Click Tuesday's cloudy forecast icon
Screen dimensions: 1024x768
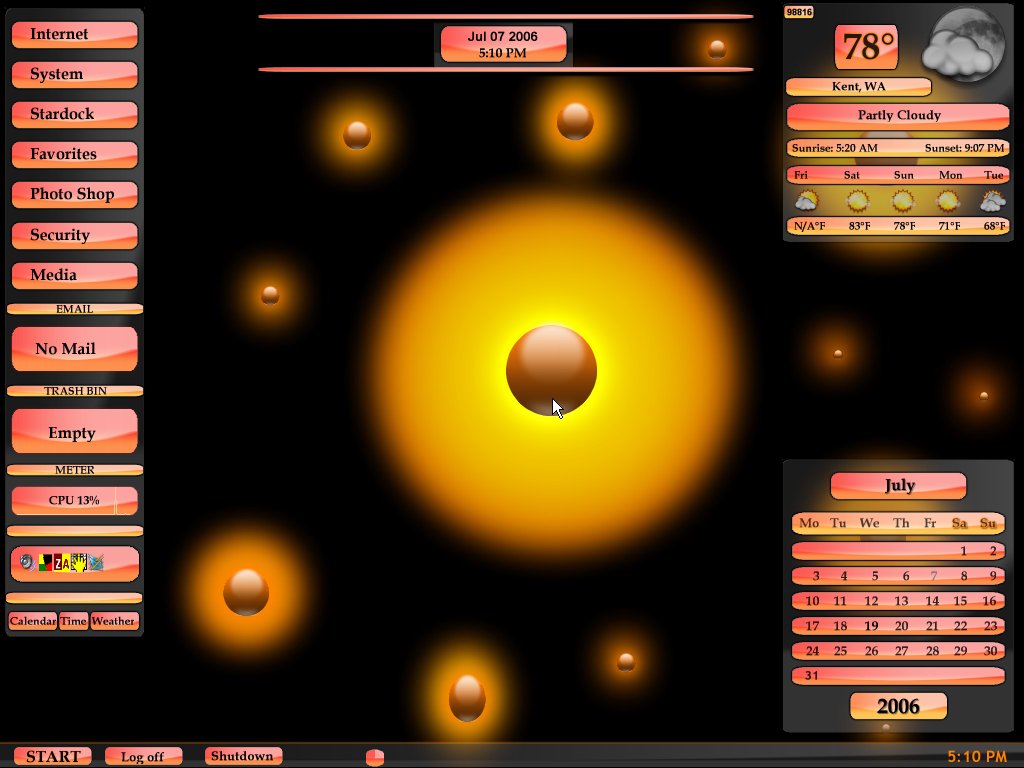point(992,202)
